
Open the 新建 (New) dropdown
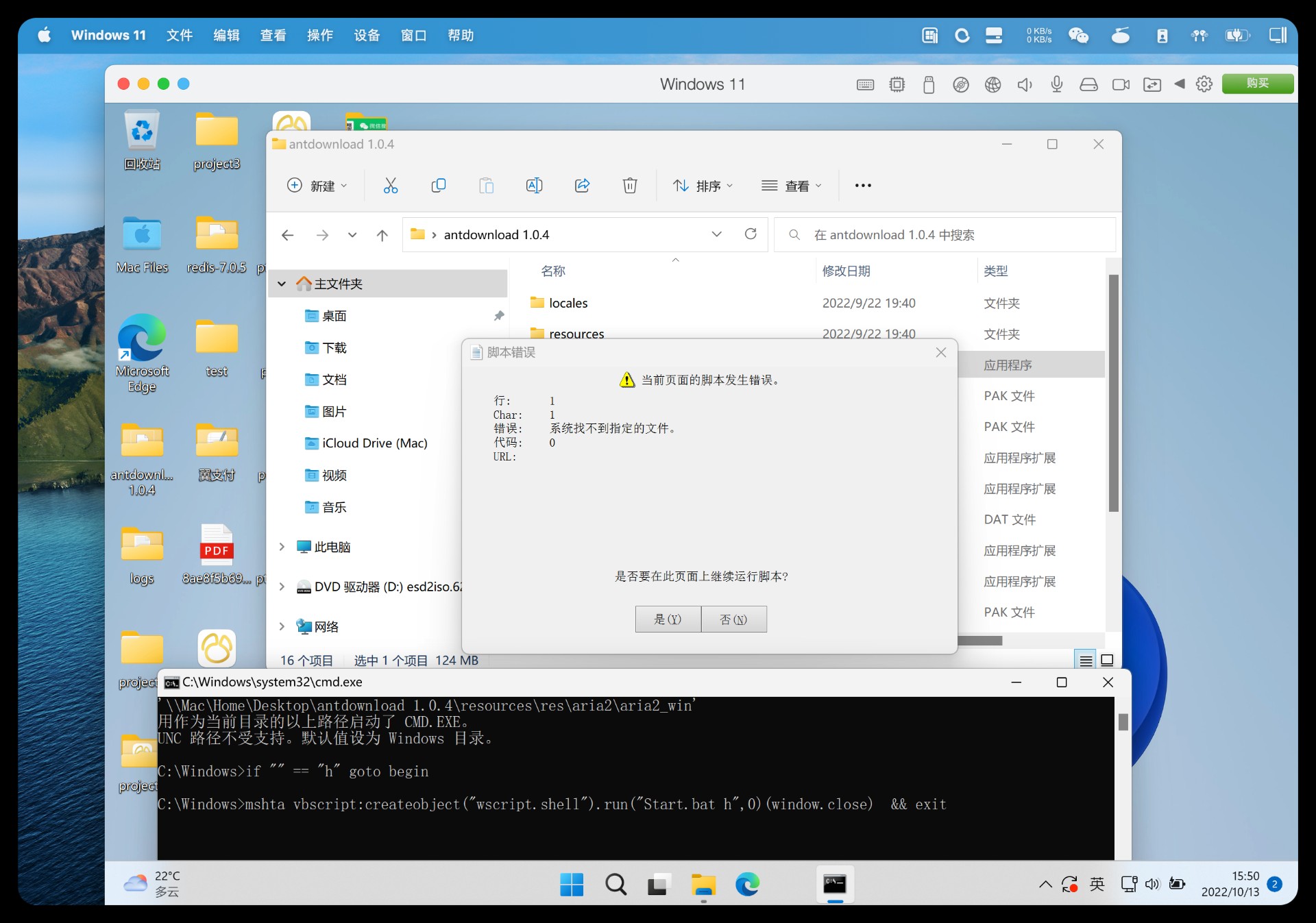coord(317,186)
